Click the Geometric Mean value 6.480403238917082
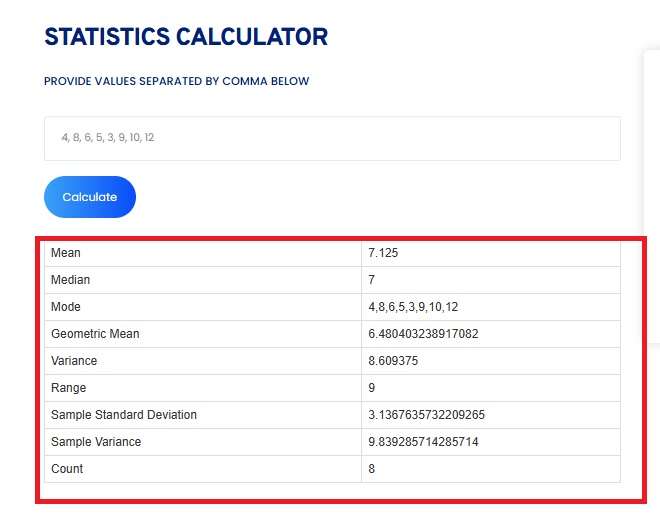This screenshot has width=660, height=518. point(423,334)
